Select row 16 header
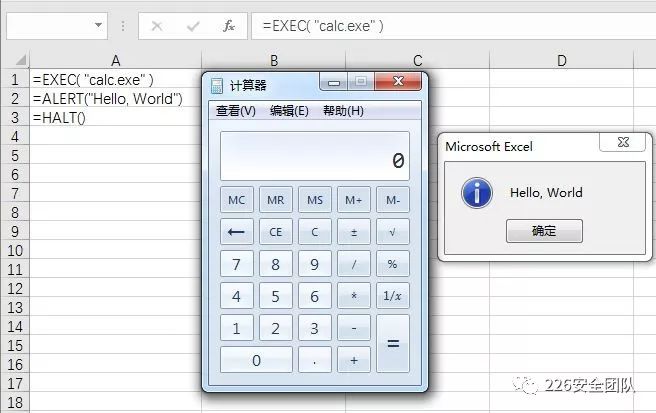The image size is (656, 413). click(15, 364)
